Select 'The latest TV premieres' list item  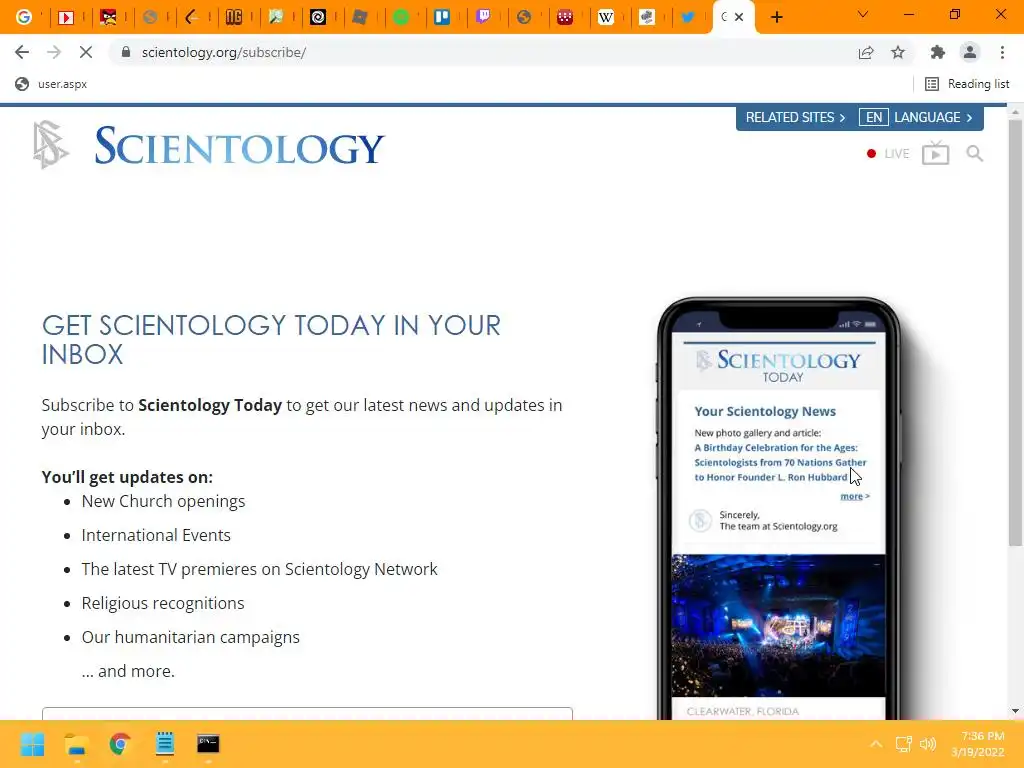[x=259, y=569]
